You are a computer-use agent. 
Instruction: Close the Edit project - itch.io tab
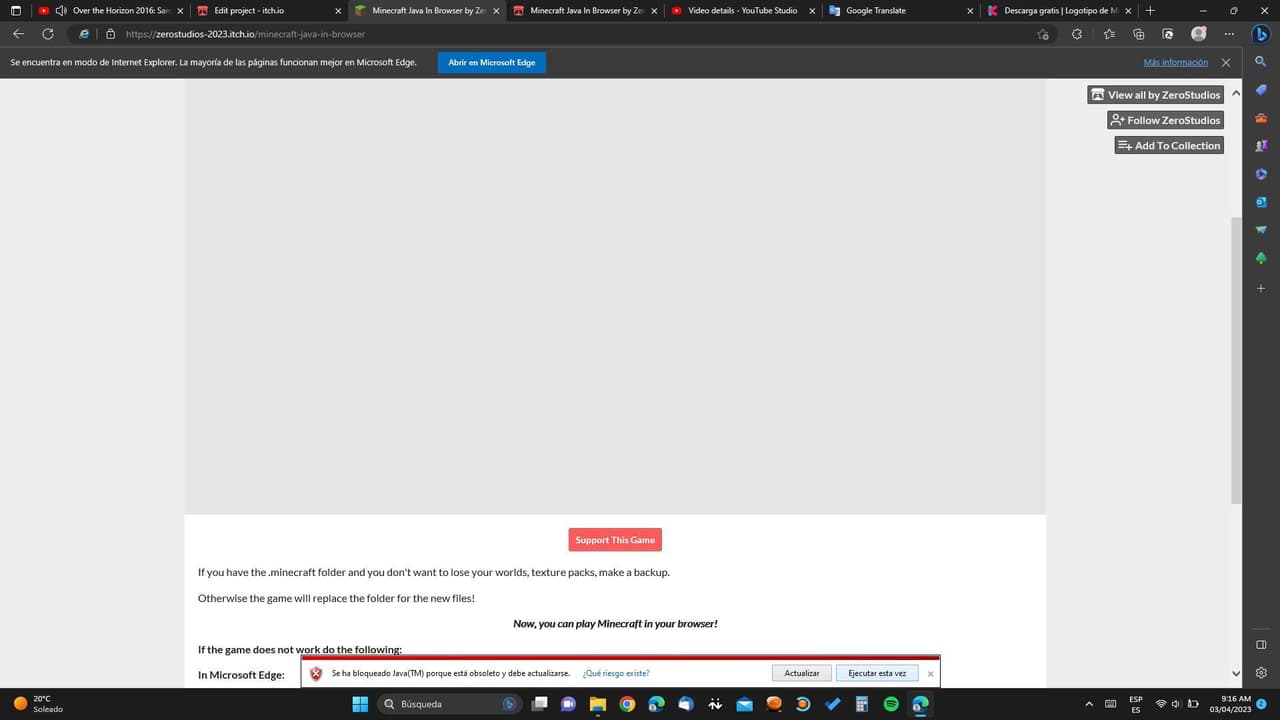point(337,11)
